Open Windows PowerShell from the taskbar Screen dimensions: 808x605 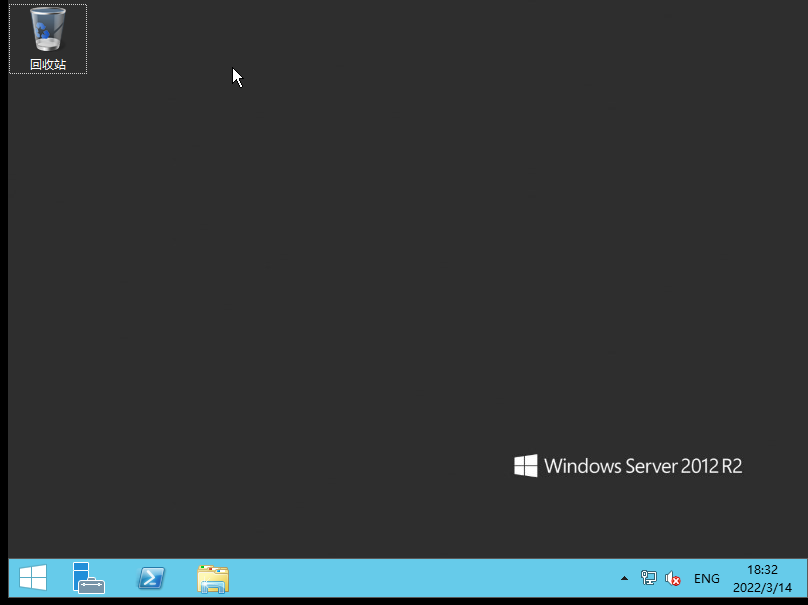(151, 578)
